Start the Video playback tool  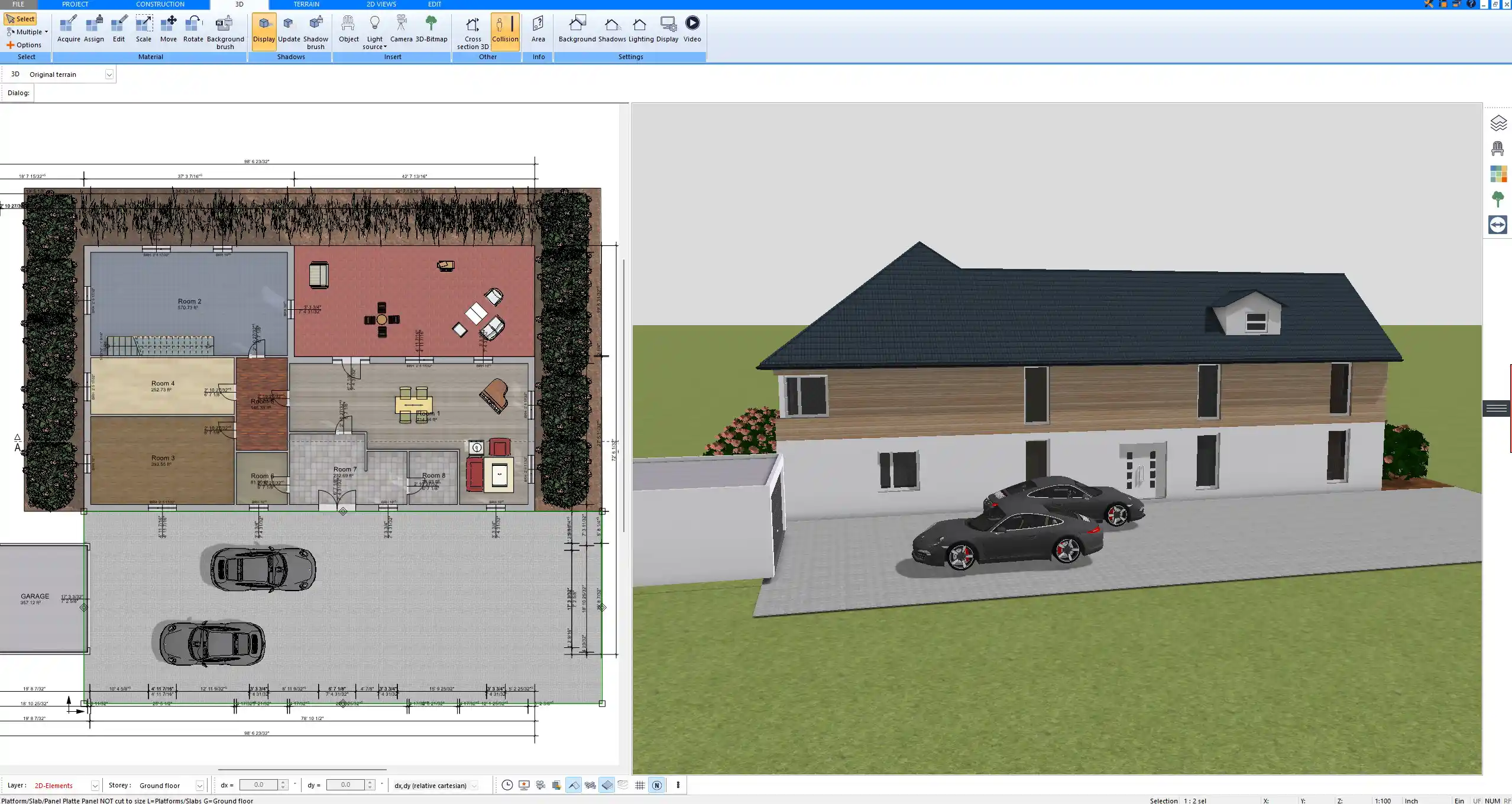tap(692, 29)
